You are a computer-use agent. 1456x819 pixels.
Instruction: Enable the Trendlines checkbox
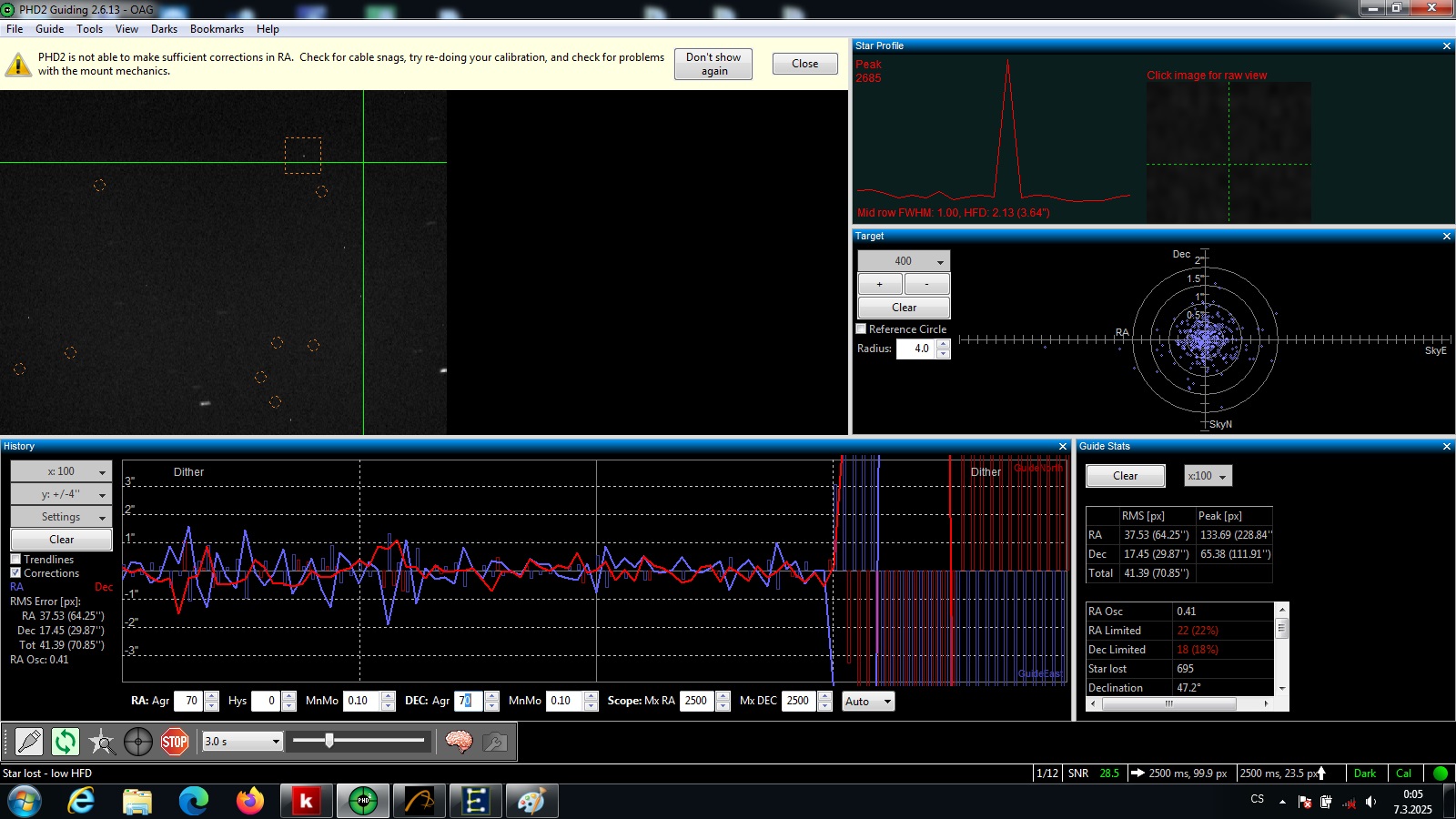[x=15, y=559]
